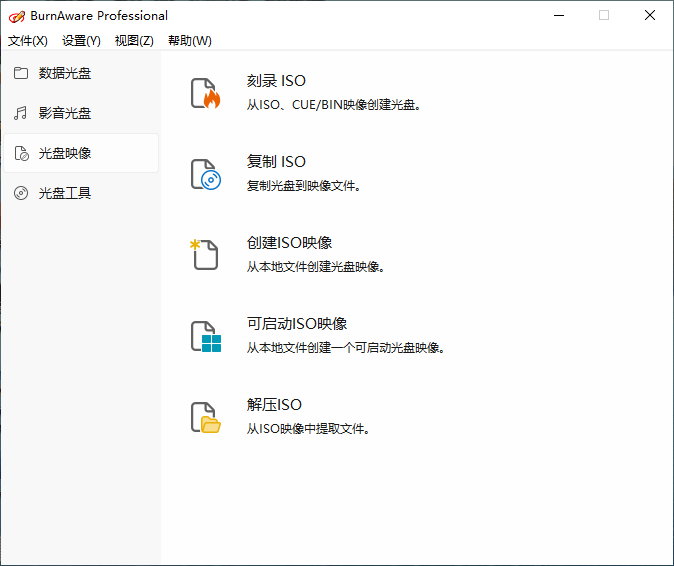Click the 创建ISO映像 new file icon
The width and height of the screenshot is (674, 566).
click(x=204, y=254)
